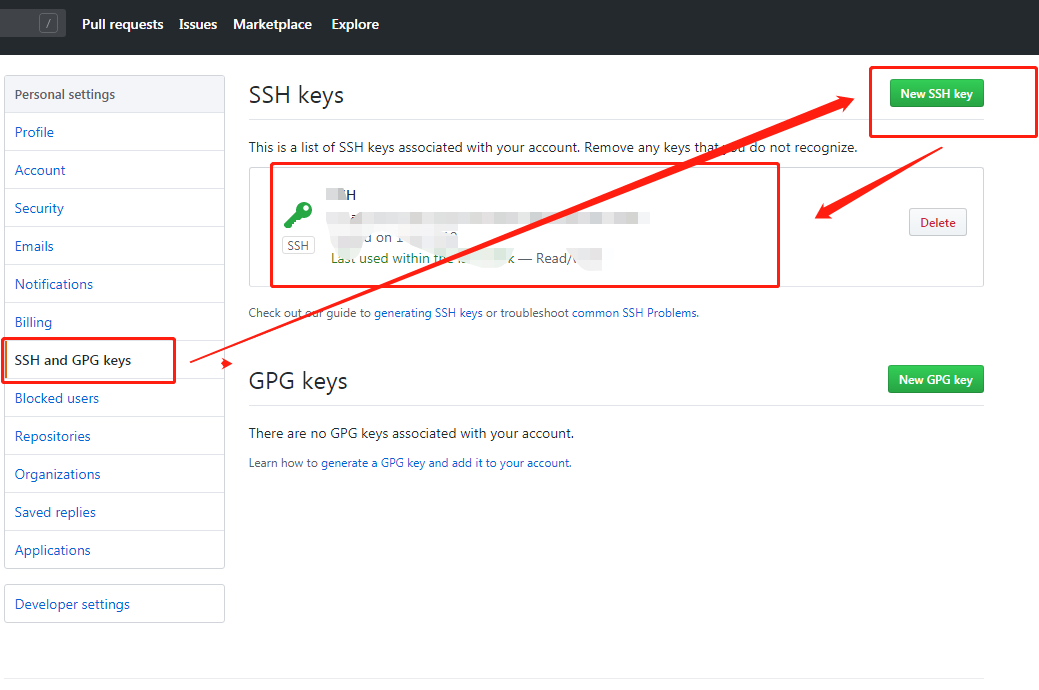Delete the listed SSH key
The image size is (1039, 690).
(938, 223)
